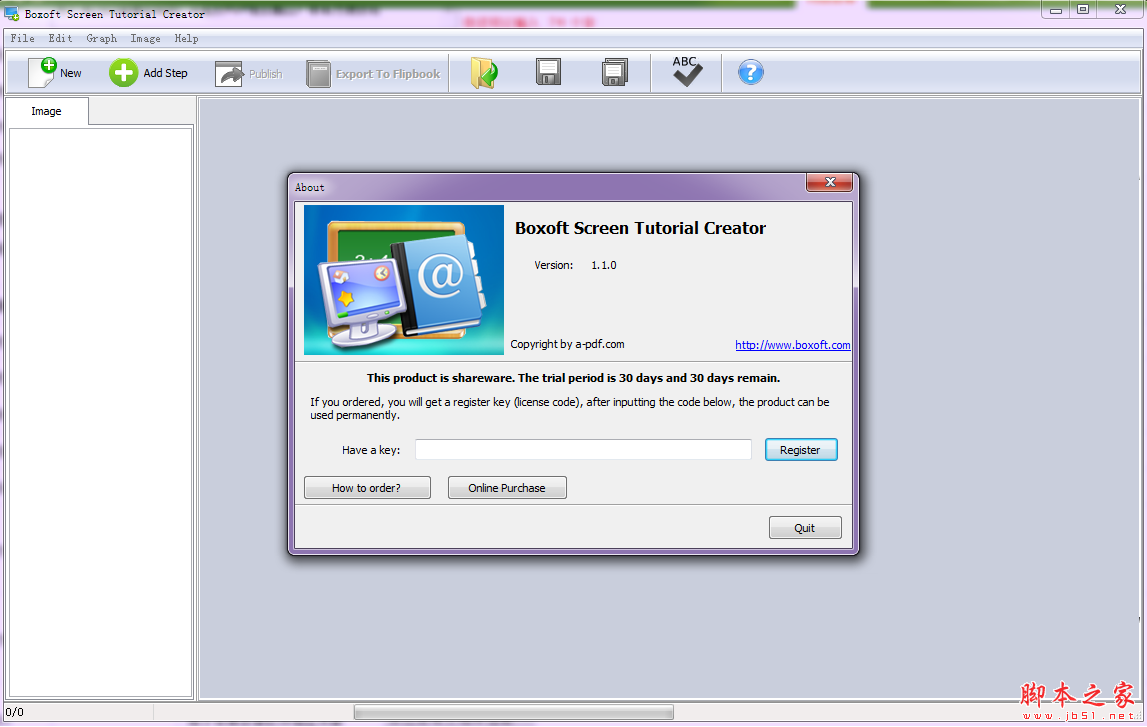Select the Image tab in the left panel
This screenshot has height=727, width=1147.
47,111
